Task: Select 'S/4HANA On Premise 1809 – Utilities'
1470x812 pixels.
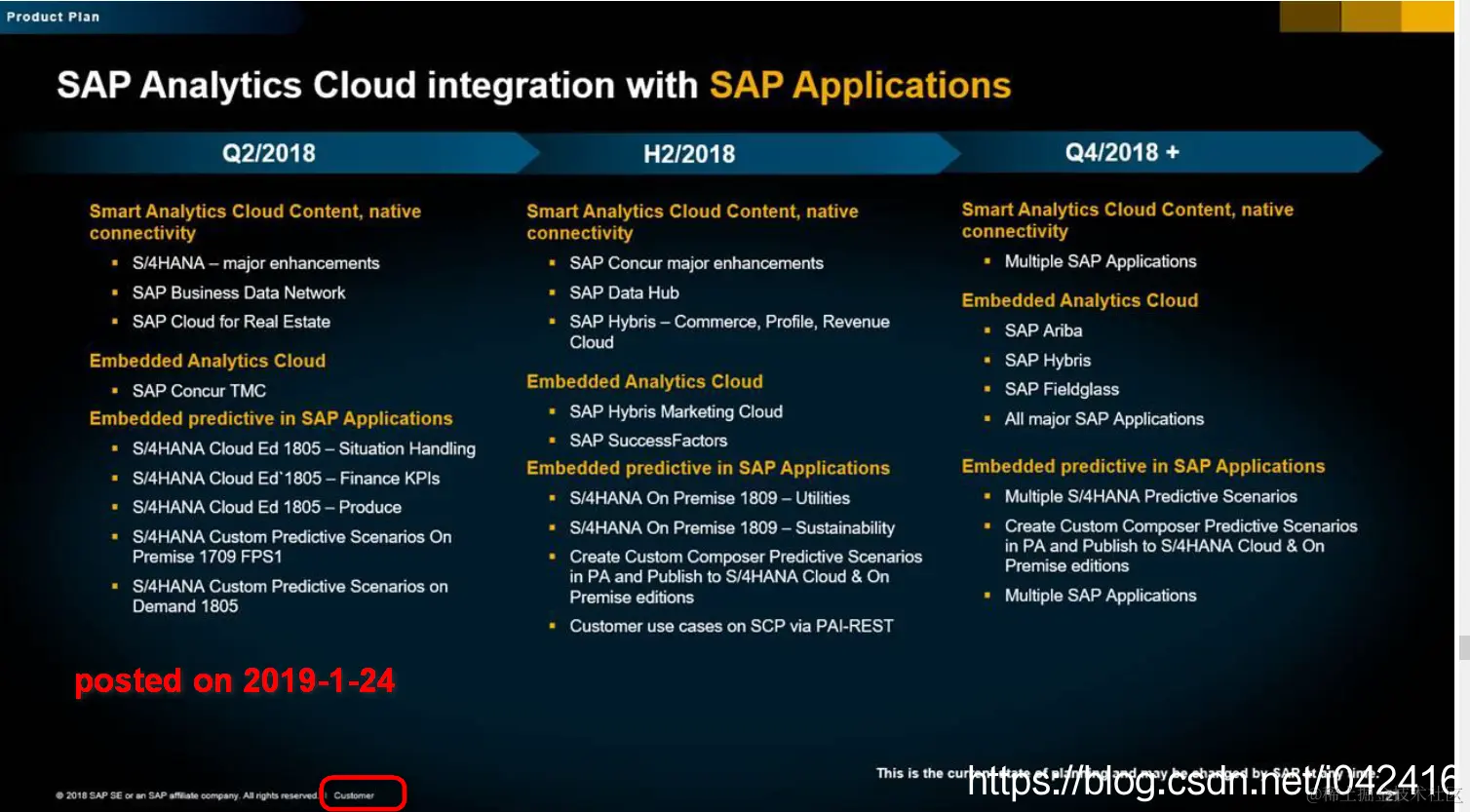Action: 710,498
